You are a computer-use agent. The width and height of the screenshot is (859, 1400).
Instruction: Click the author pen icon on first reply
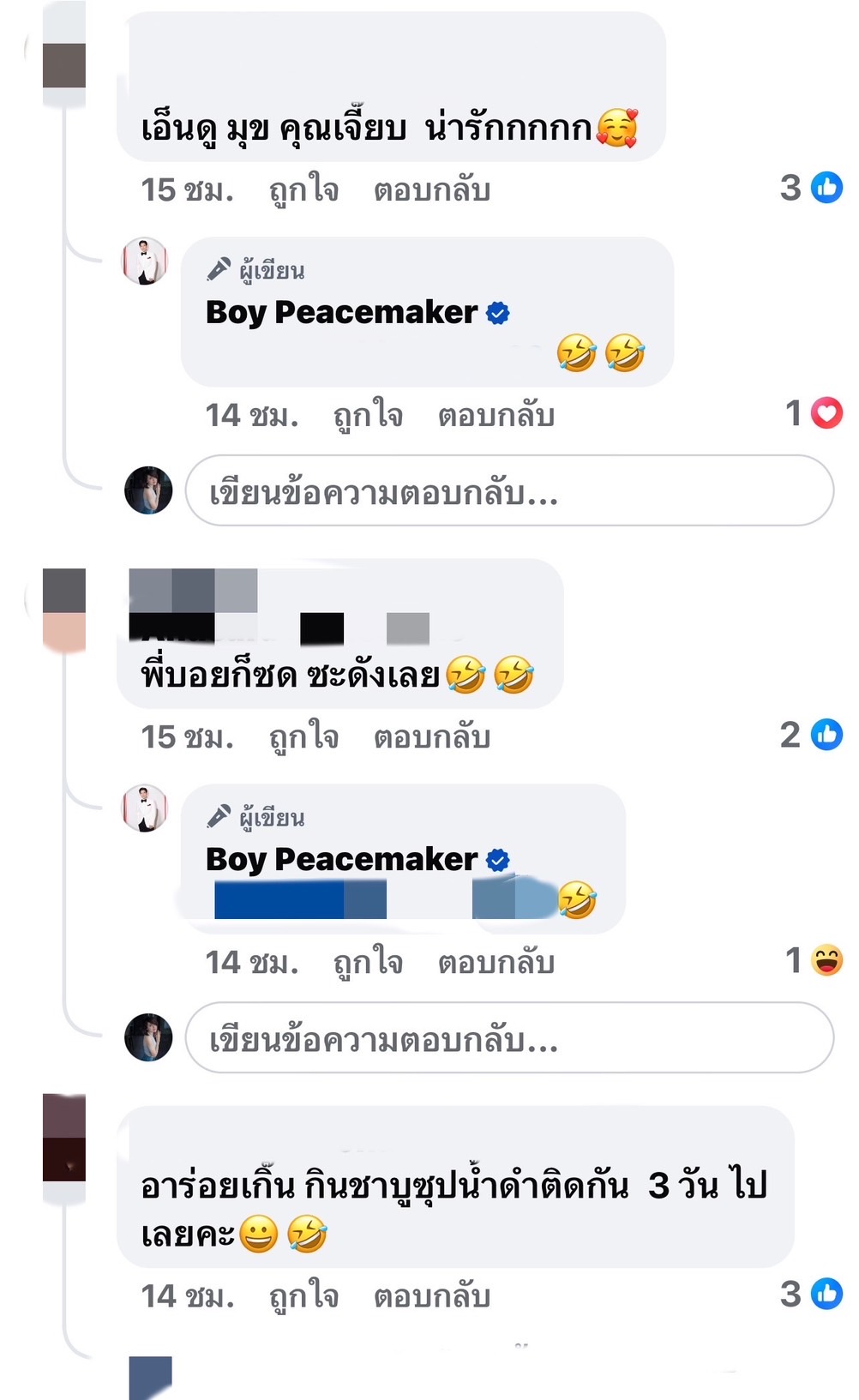point(219,269)
